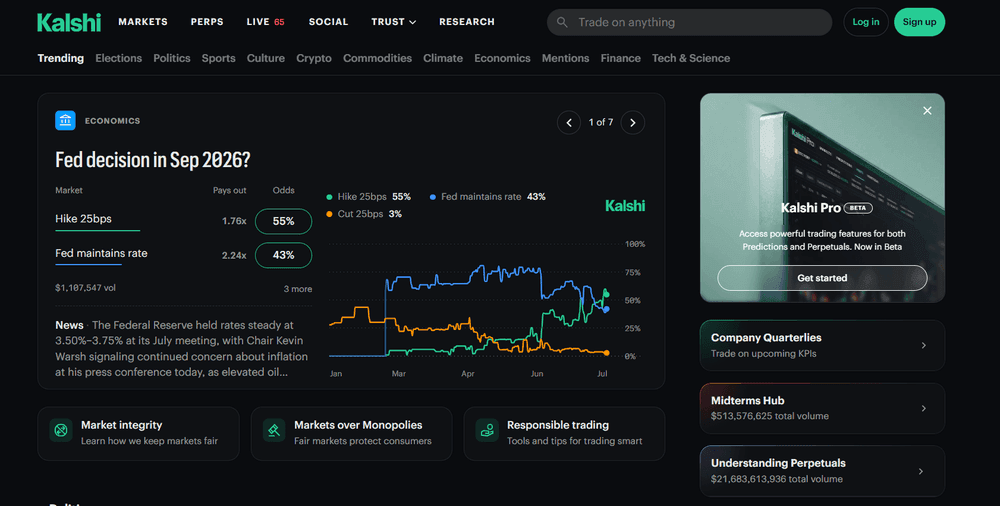1000x506 pixels.
Task: Toggle Fed maintains rate blue legend dot
Action: coord(432,197)
